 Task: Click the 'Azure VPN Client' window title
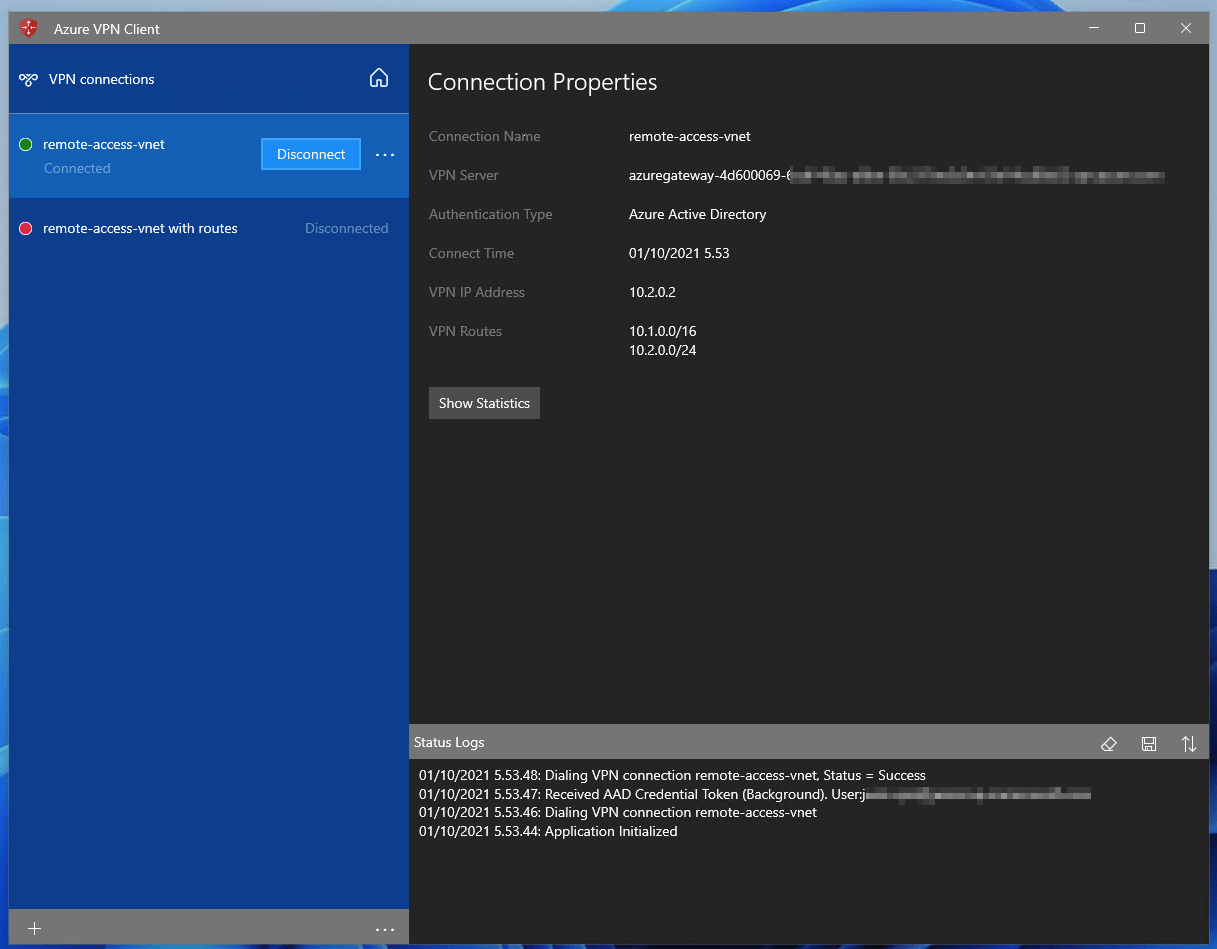(x=107, y=29)
